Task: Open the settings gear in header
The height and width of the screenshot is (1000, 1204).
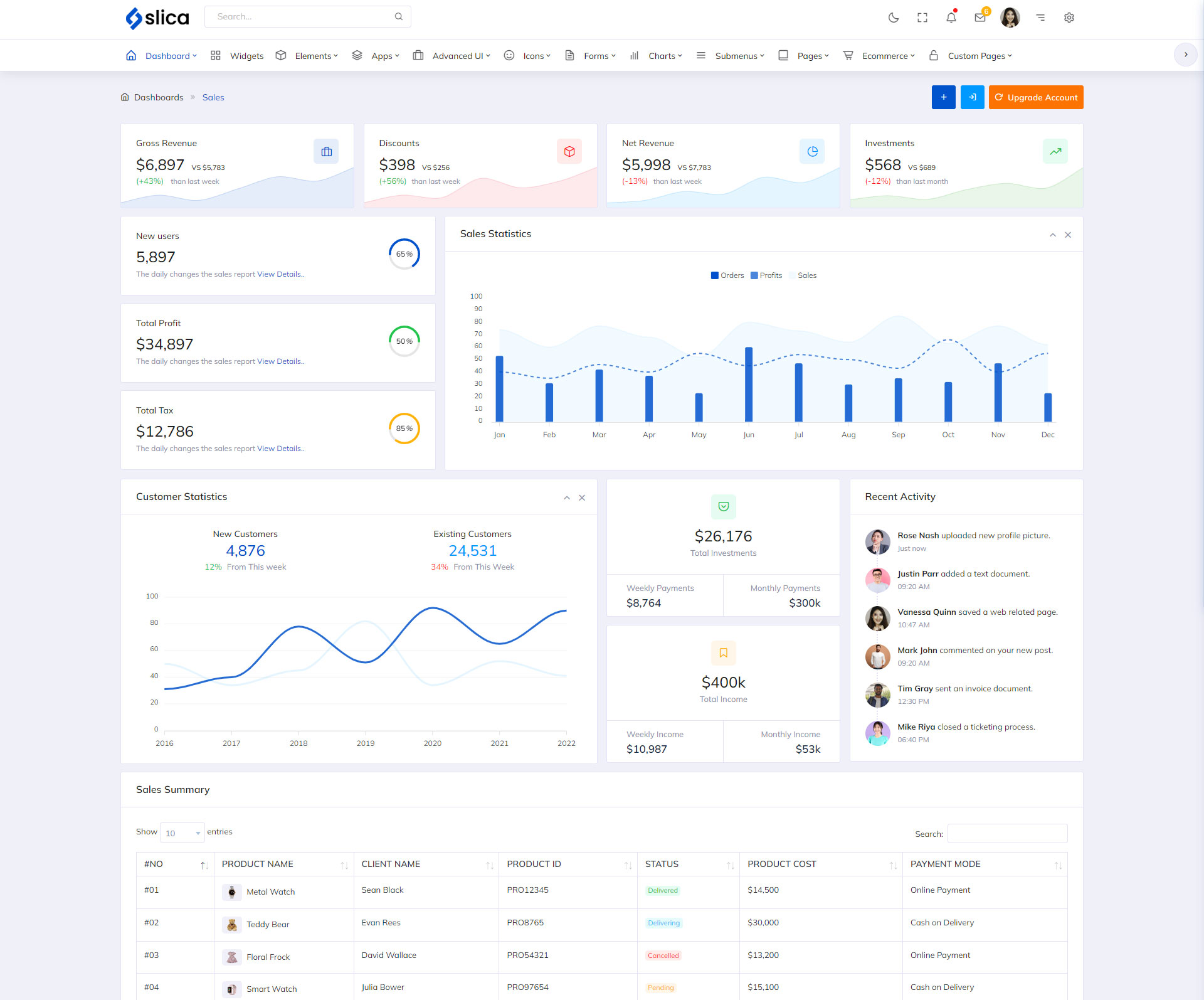Action: tap(1069, 18)
